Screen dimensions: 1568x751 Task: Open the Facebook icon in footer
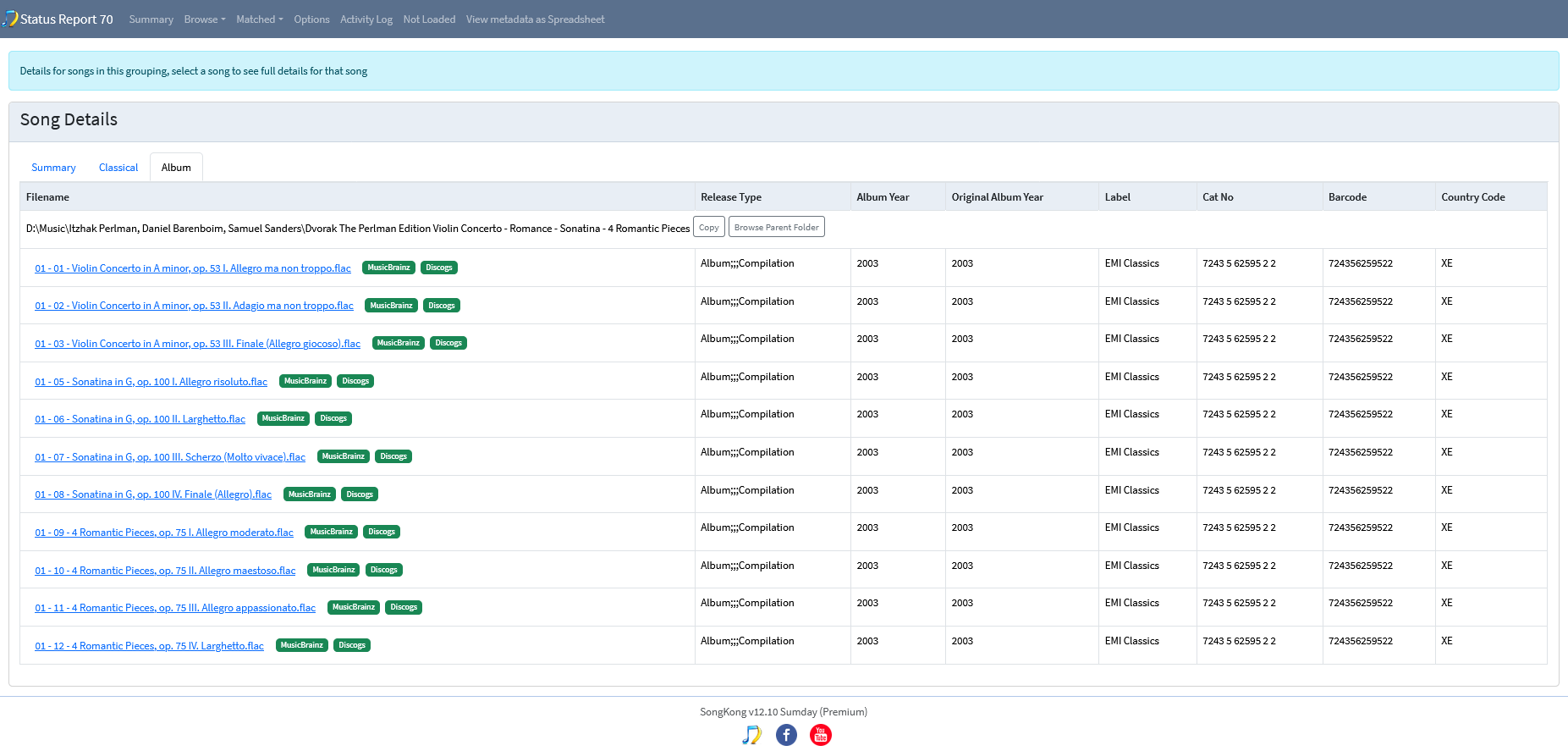point(786,735)
